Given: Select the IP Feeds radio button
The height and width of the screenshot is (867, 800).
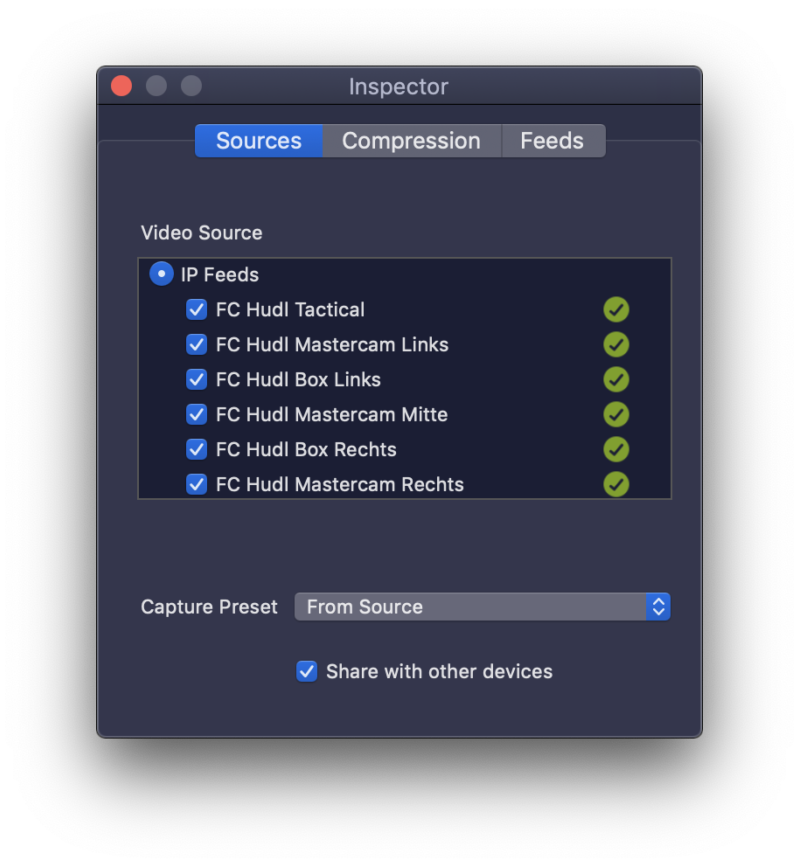Looking at the screenshot, I should [161, 274].
